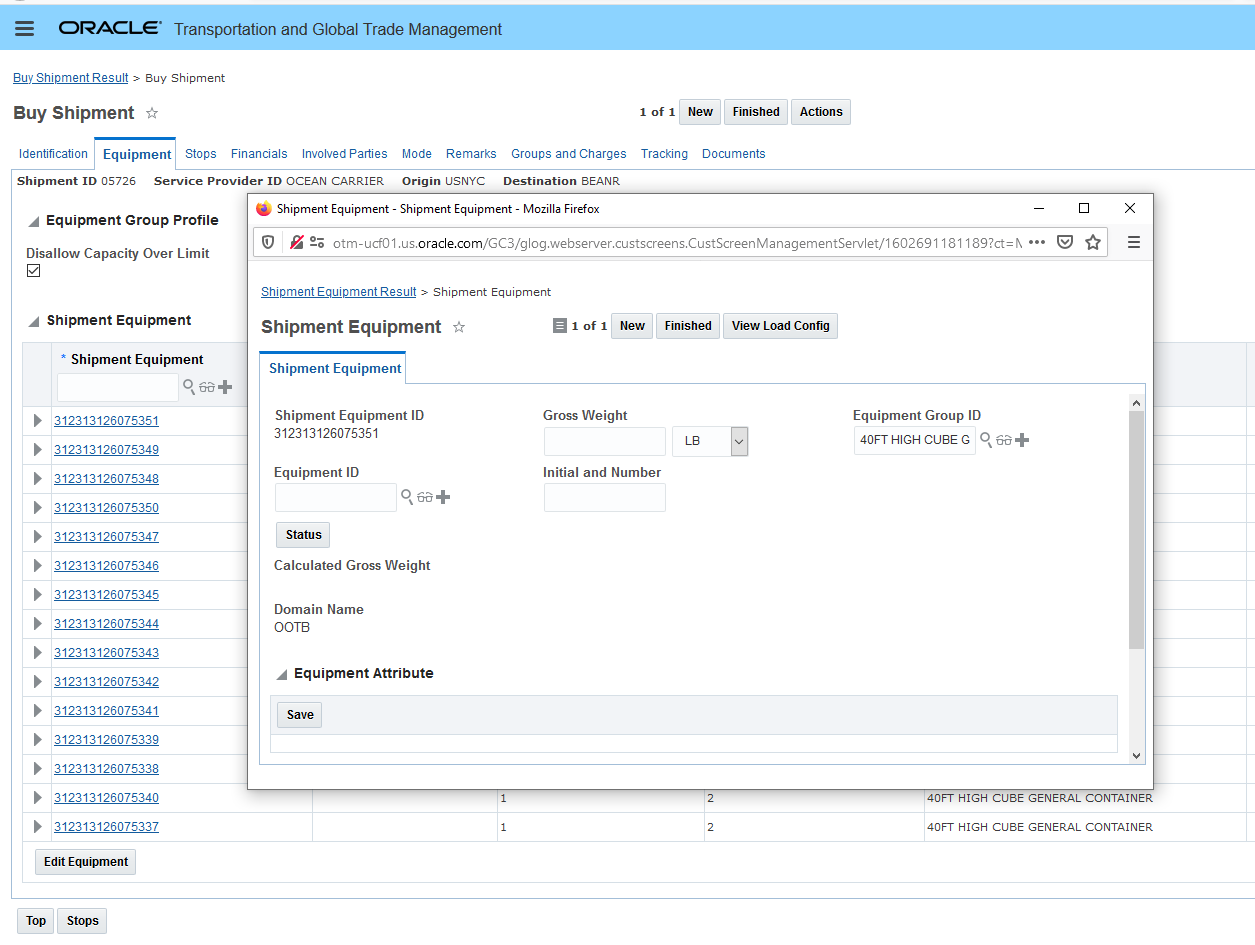Mark Buy Shipment as favorite star
The width and height of the screenshot is (1255, 945).
(152, 113)
